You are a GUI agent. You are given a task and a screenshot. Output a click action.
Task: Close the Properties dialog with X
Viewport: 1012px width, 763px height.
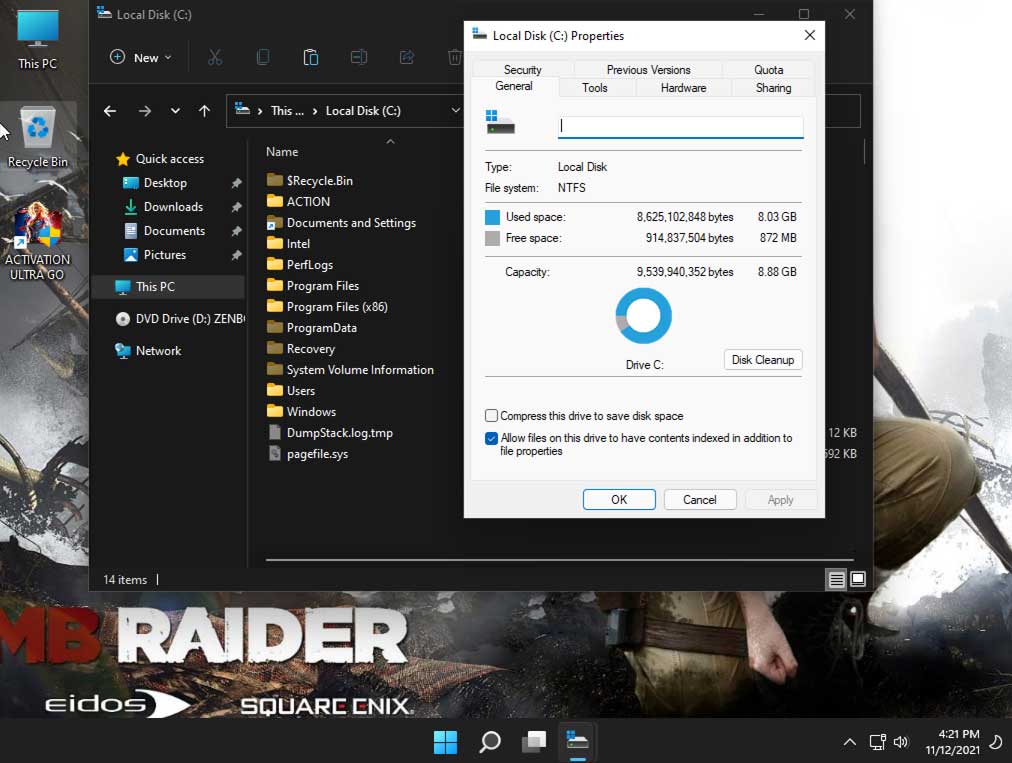[x=809, y=36]
